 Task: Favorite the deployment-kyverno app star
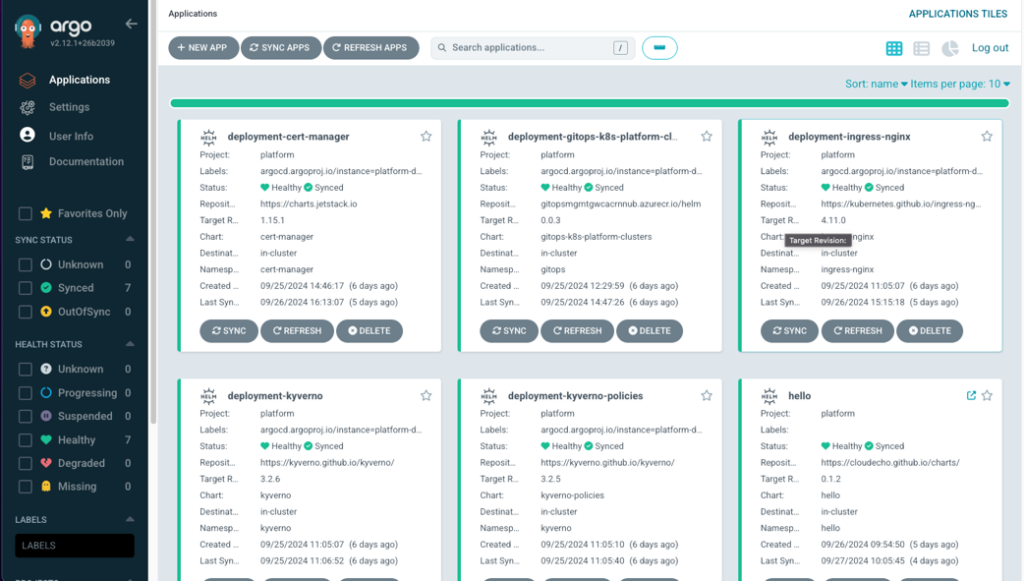click(x=426, y=396)
